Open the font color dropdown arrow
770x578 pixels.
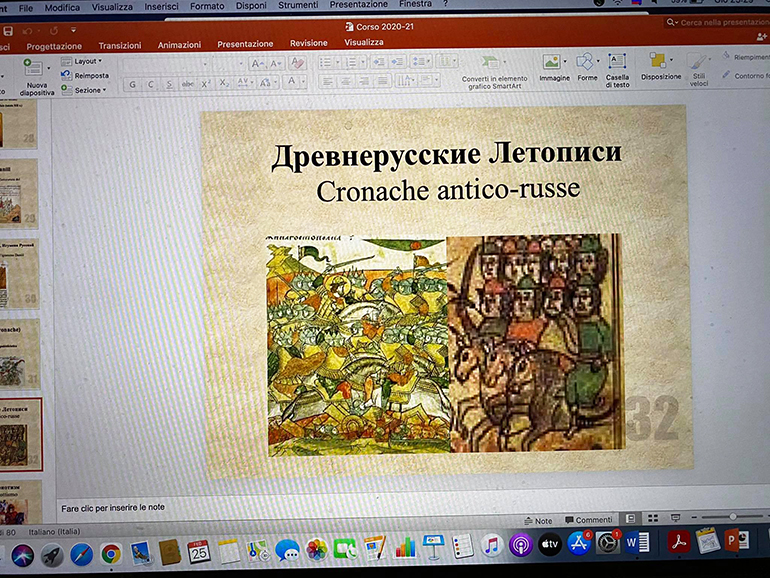tap(303, 82)
